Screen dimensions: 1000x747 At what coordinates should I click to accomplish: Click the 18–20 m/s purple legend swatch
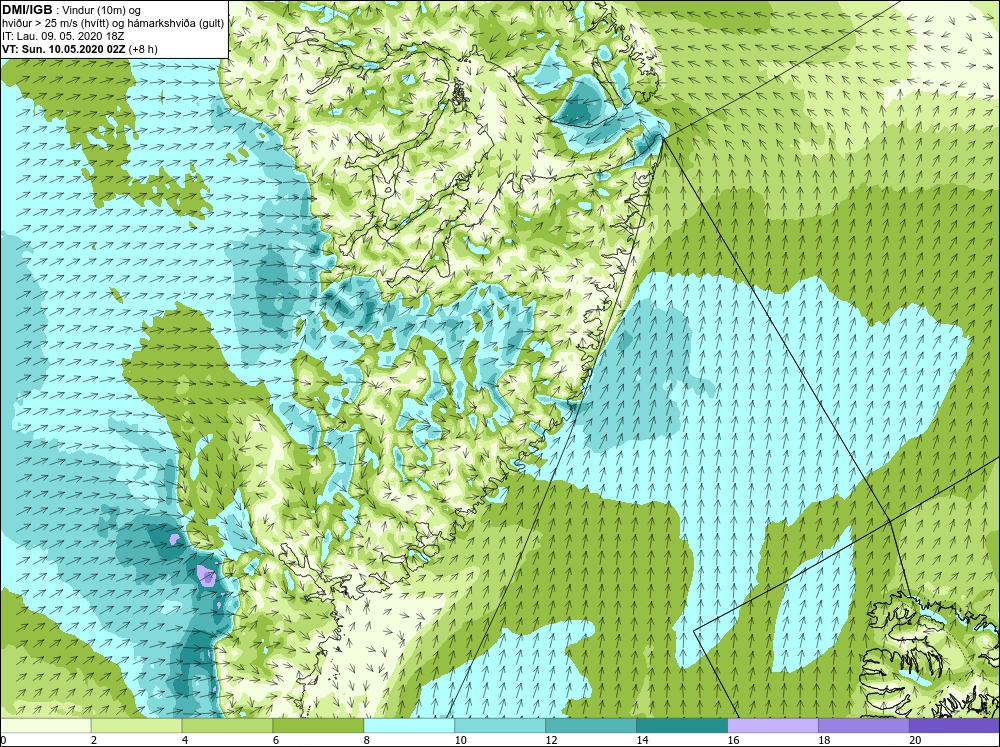pos(864,725)
